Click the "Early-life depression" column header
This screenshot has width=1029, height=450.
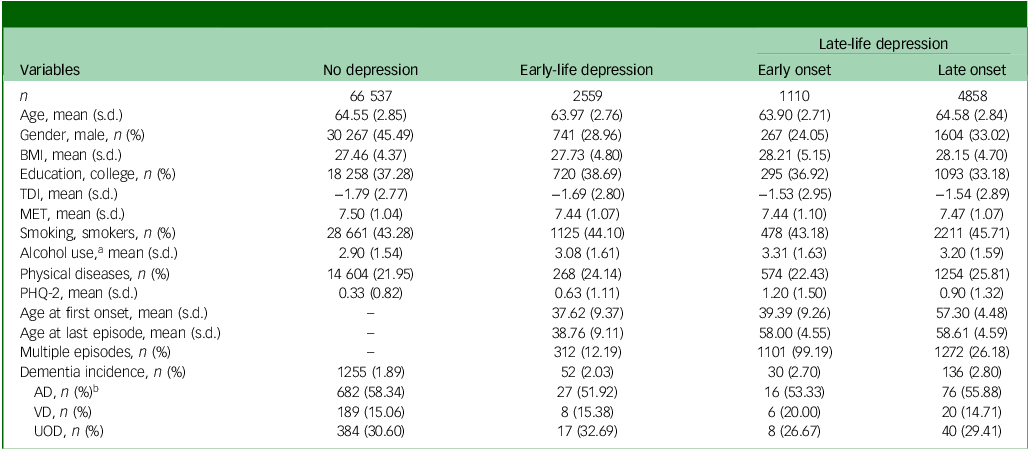pyautogui.click(x=585, y=70)
